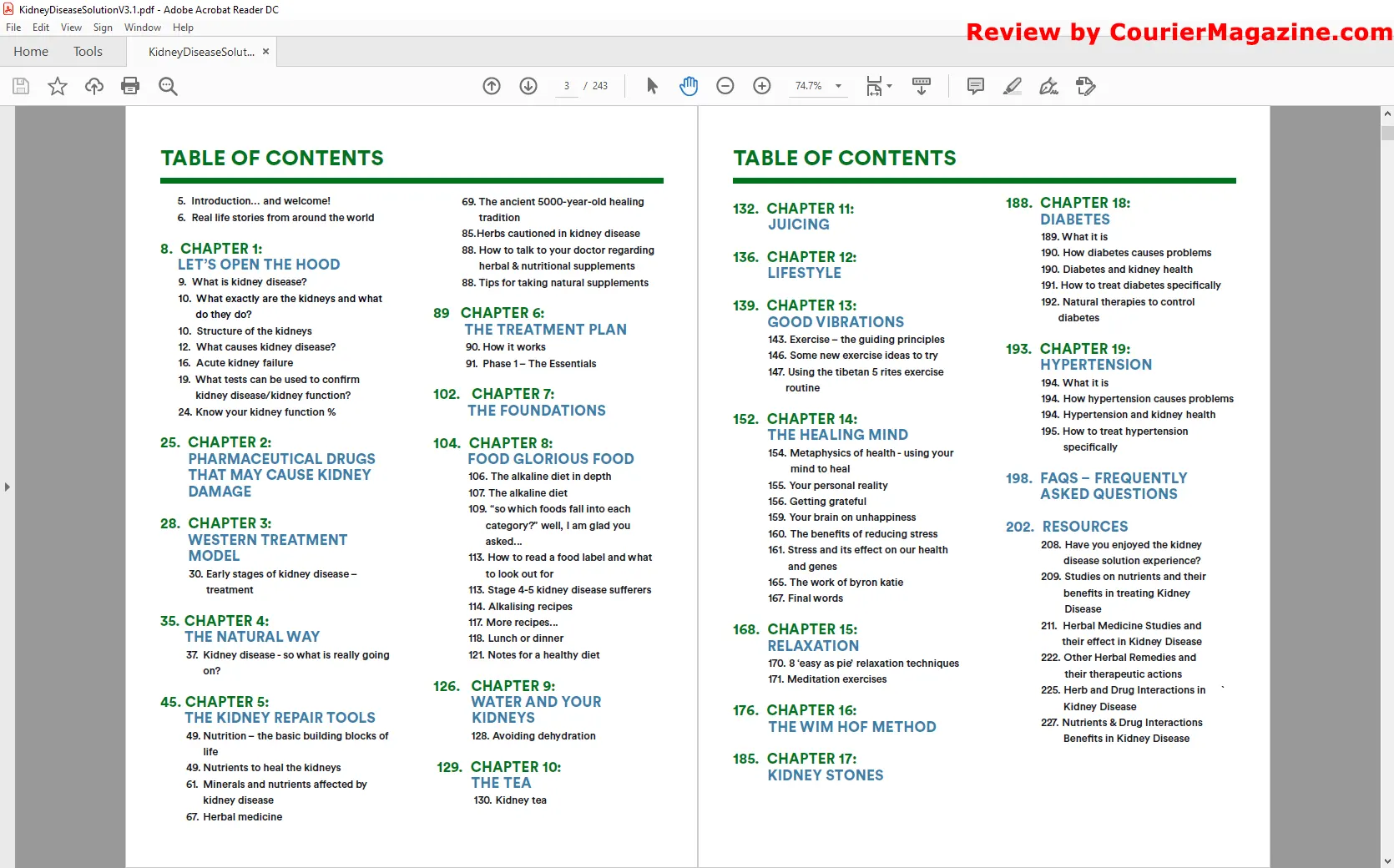Image resolution: width=1394 pixels, height=868 pixels.
Task: Switch to the Home tab
Action: click(x=31, y=52)
